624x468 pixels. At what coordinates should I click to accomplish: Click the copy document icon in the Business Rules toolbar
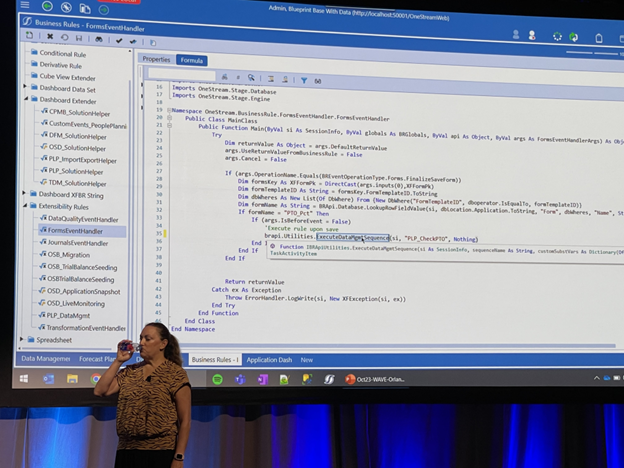click(153, 42)
